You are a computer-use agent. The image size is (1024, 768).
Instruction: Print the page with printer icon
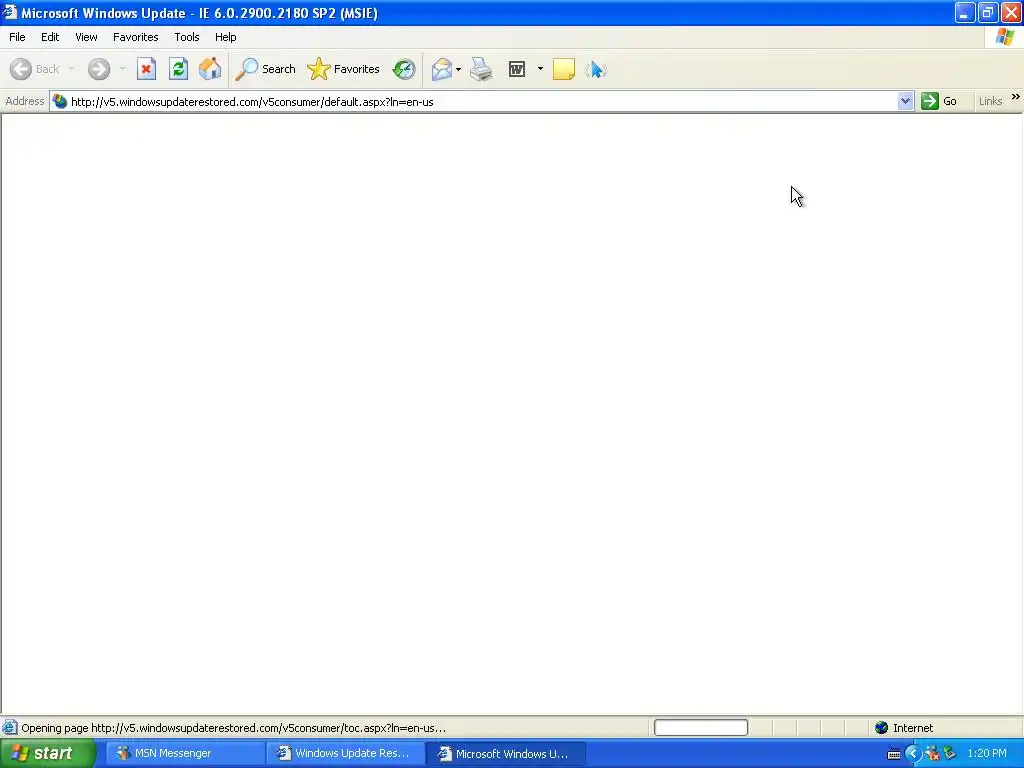click(481, 69)
